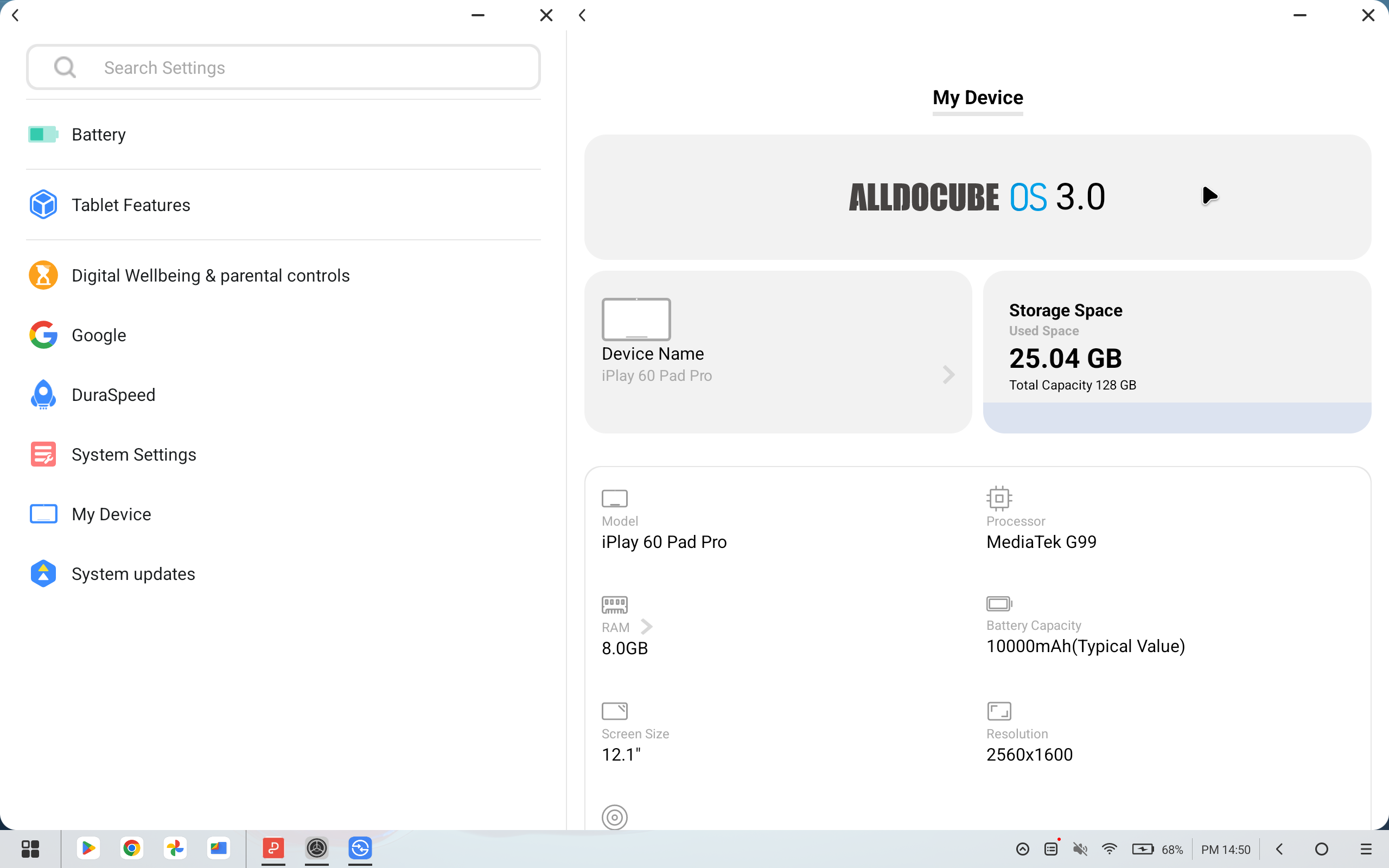The width and height of the screenshot is (1389, 868).
Task: Click the RAM memory chip icon
Action: [x=614, y=604]
